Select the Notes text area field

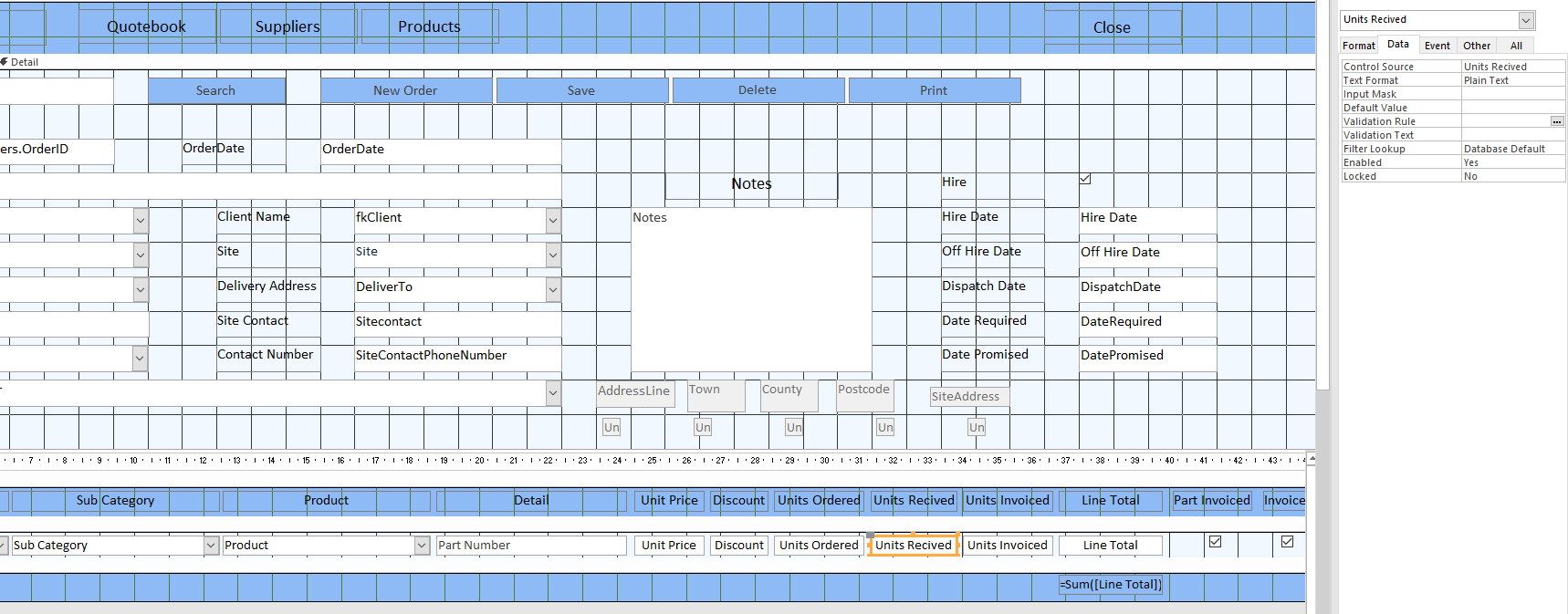[751, 289]
